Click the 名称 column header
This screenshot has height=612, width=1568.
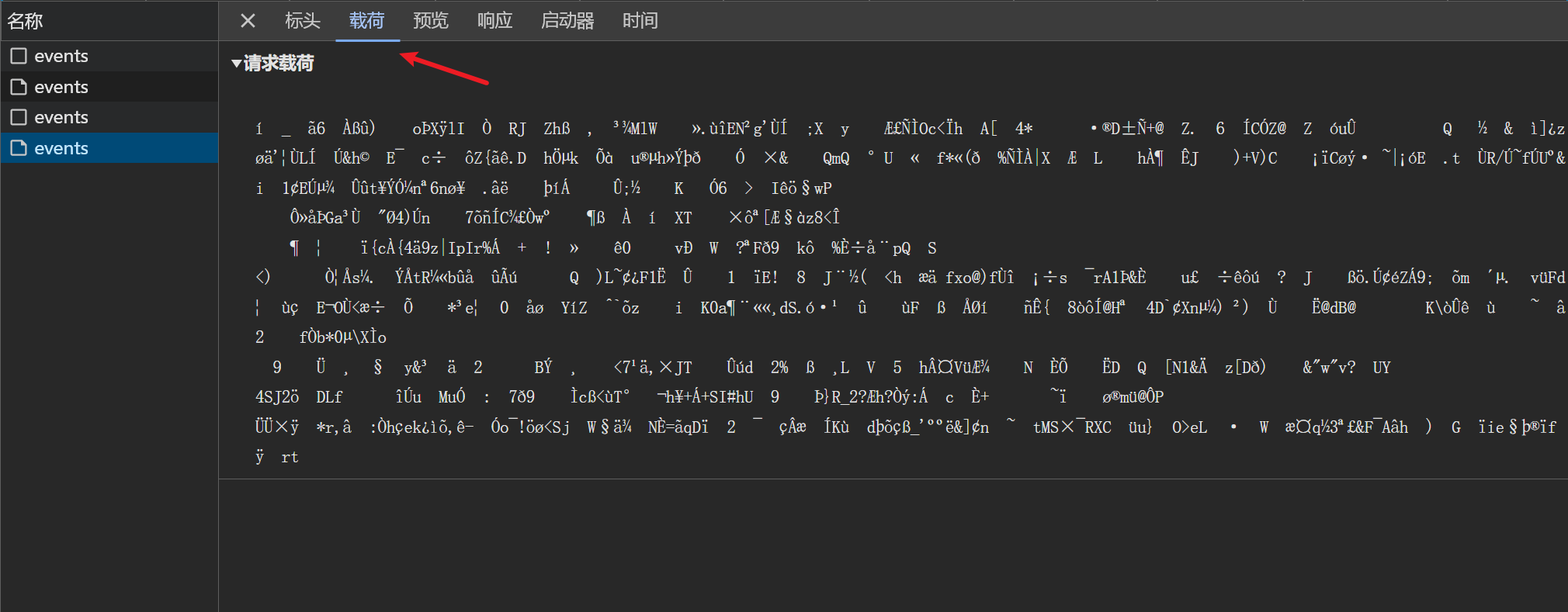pos(109,21)
